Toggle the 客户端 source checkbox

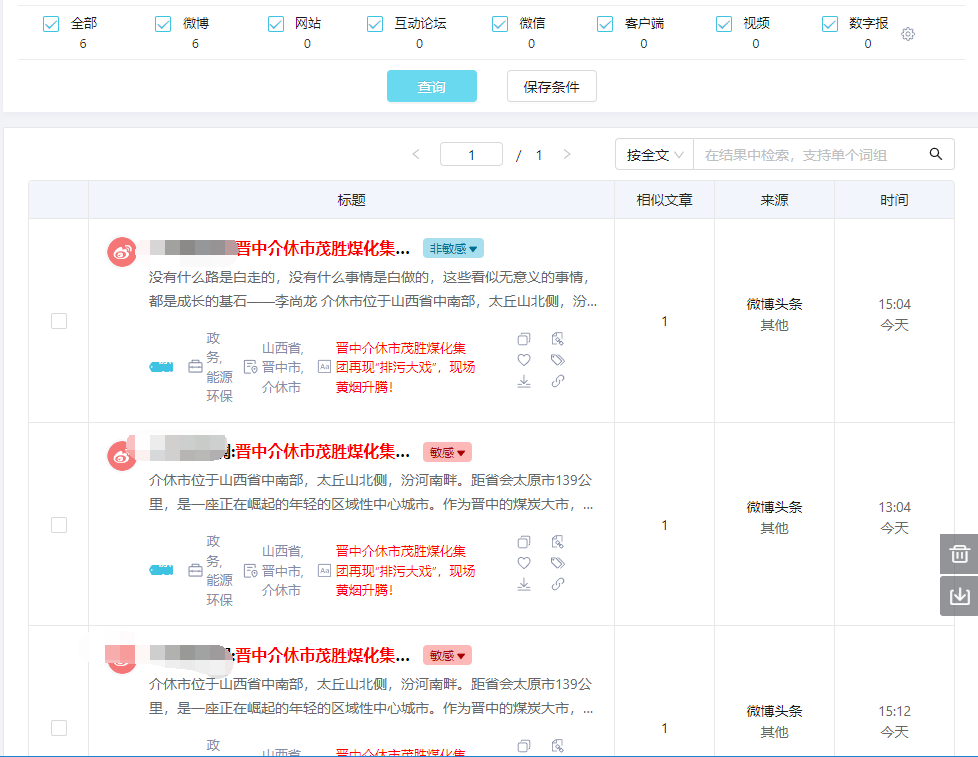[605, 24]
